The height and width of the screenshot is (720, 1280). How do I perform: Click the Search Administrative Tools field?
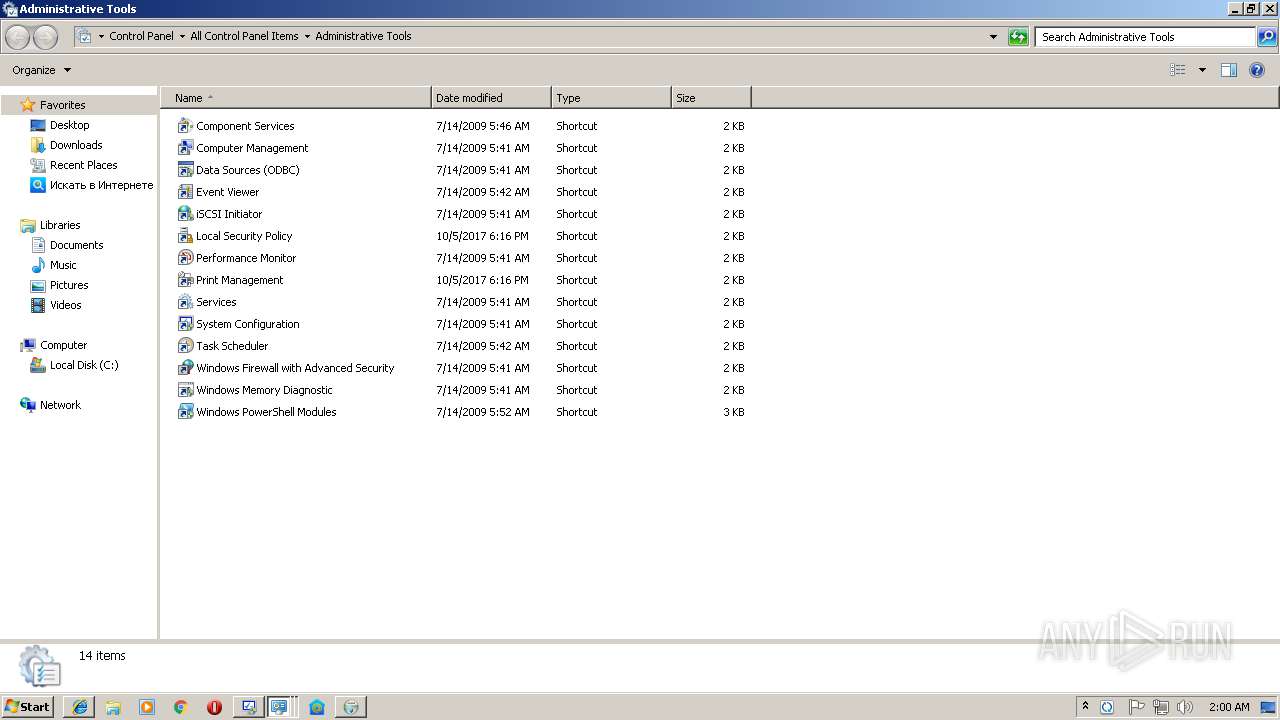click(x=1146, y=37)
